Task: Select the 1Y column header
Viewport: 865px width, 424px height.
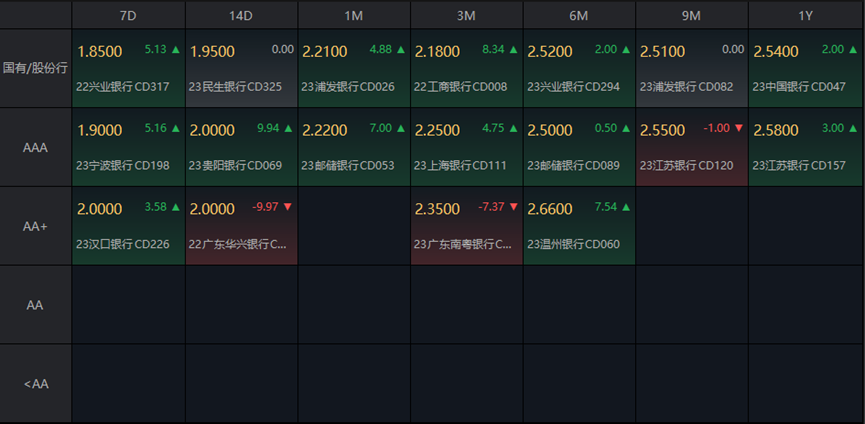Action: (x=806, y=15)
